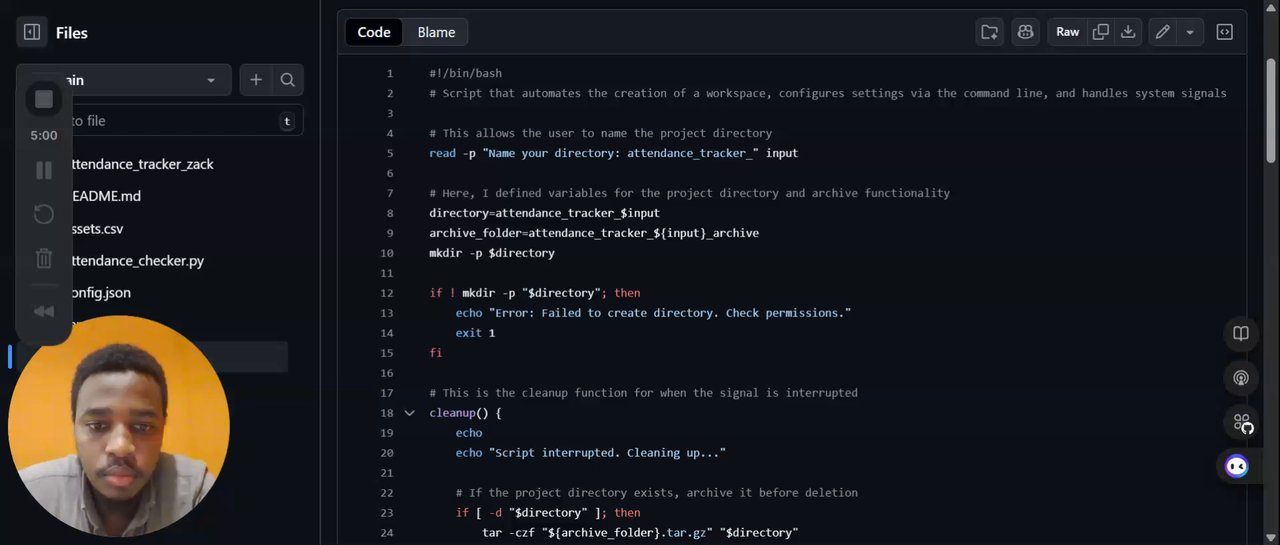The width and height of the screenshot is (1280, 545).
Task: Switch to the Code tab
Action: pyautogui.click(x=374, y=32)
